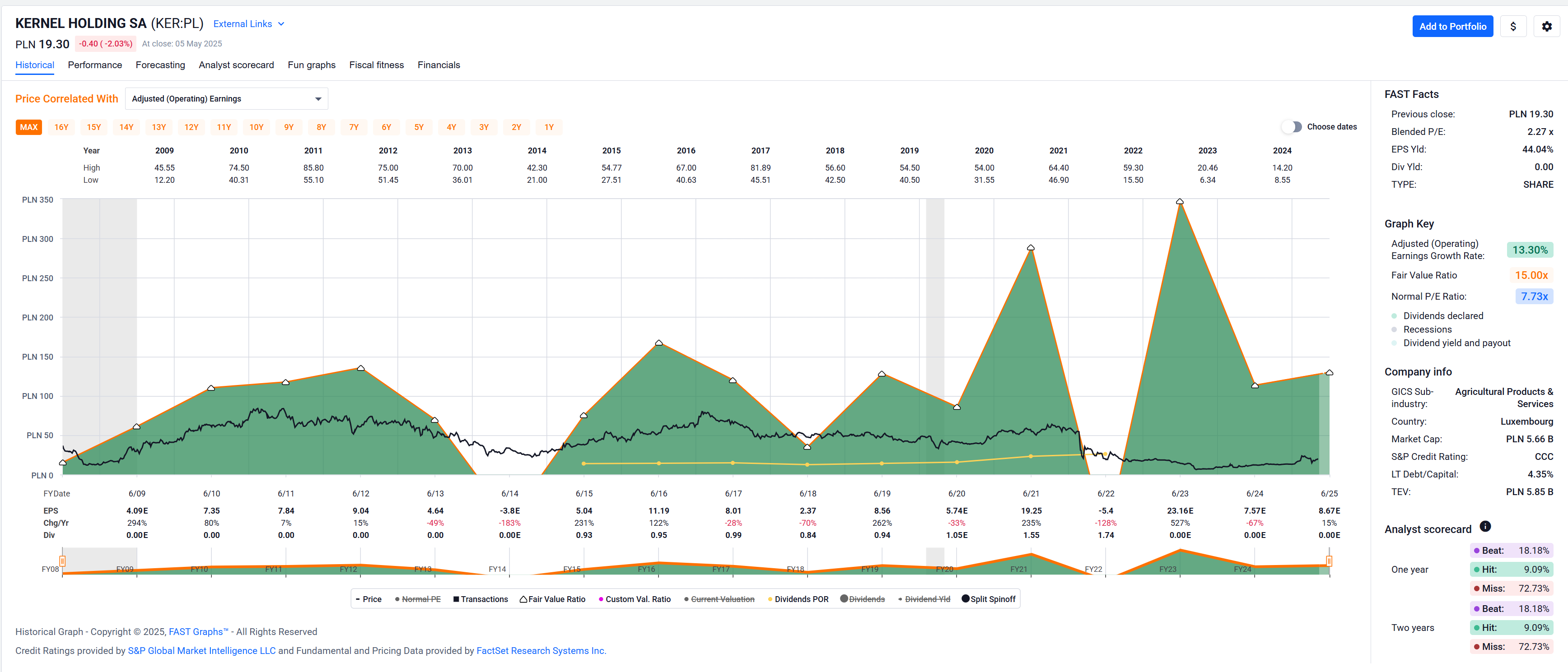This screenshot has height=672, width=1568.
Task: Click the 6/21 fair value peak marker
Action: (1031, 247)
